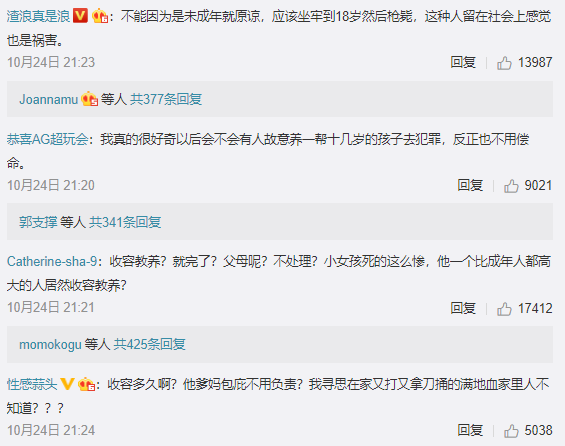Click 回复 on Catherine-sha-9's comment
The image size is (565, 446).
pyautogui.click(x=463, y=308)
